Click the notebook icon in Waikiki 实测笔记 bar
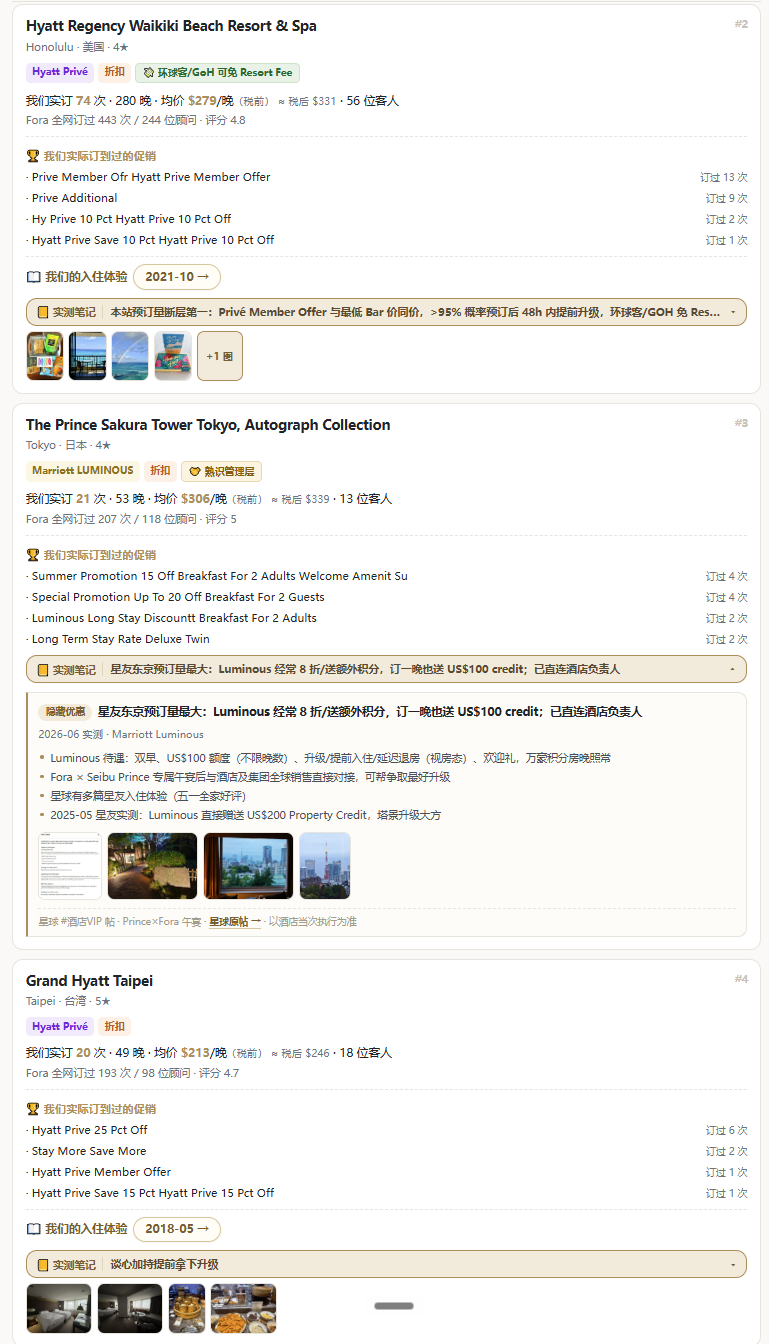The height and width of the screenshot is (1344, 769). (43, 312)
